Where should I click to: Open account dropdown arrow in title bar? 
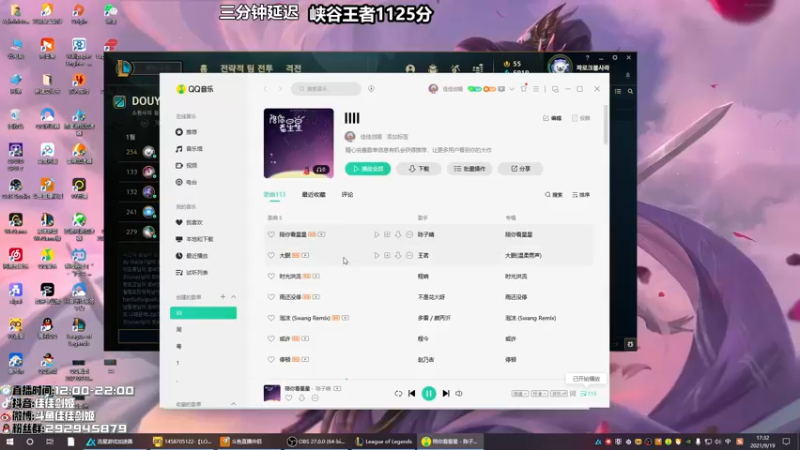point(512,89)
